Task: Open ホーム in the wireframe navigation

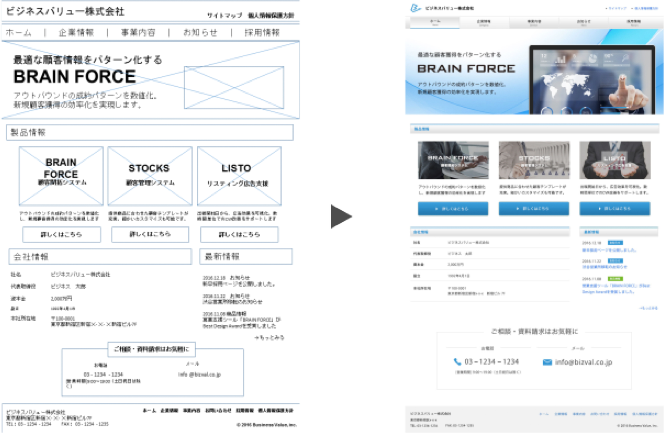Action: (18, 33)
